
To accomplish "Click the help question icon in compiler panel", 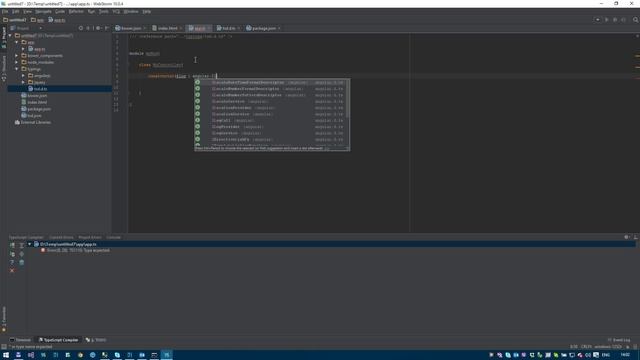I will pyautogui.click(x=12, y=262).
